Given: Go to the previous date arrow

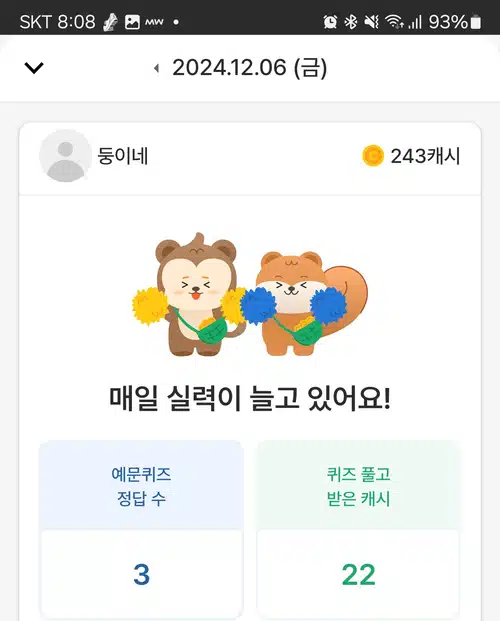Looking at the screenshot, I should (156, 68).
